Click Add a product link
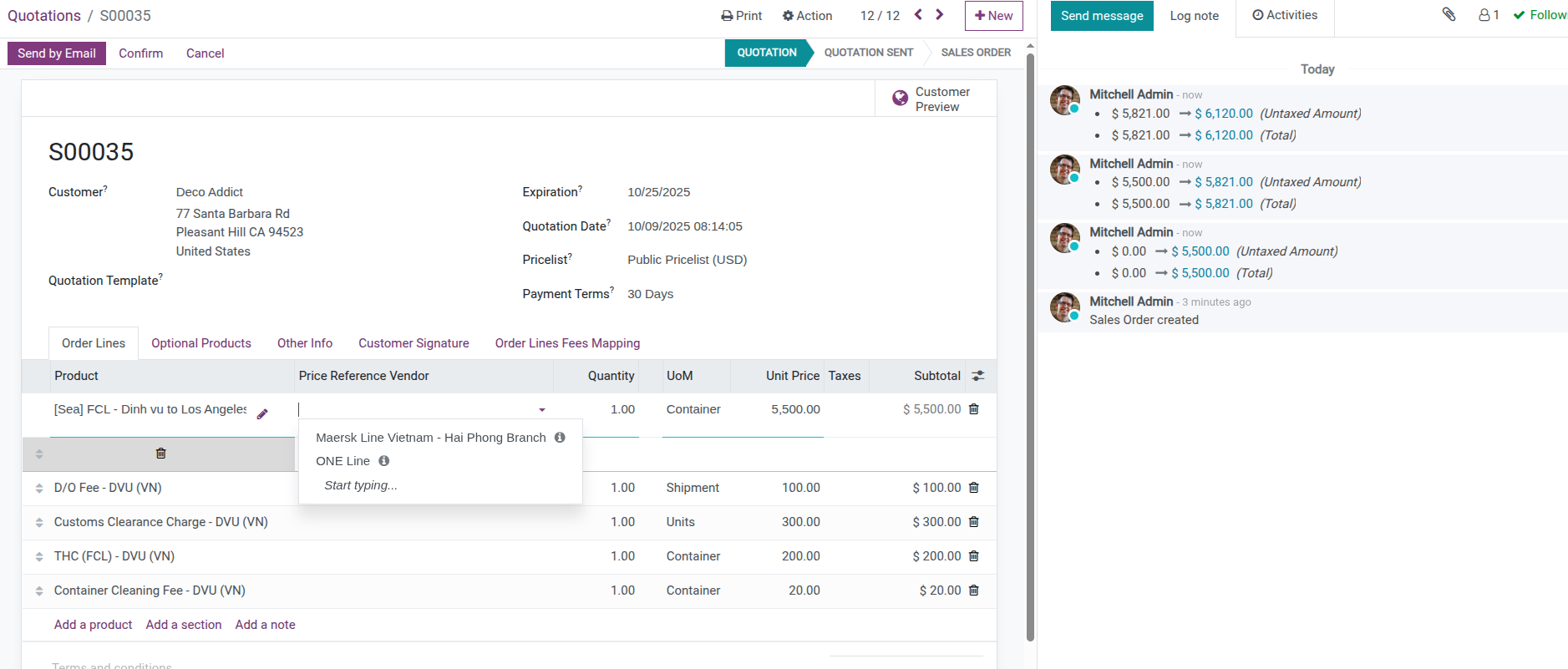Image resolution: width=1568 pixels, height=669 pixels. click(x=93, y=625)
